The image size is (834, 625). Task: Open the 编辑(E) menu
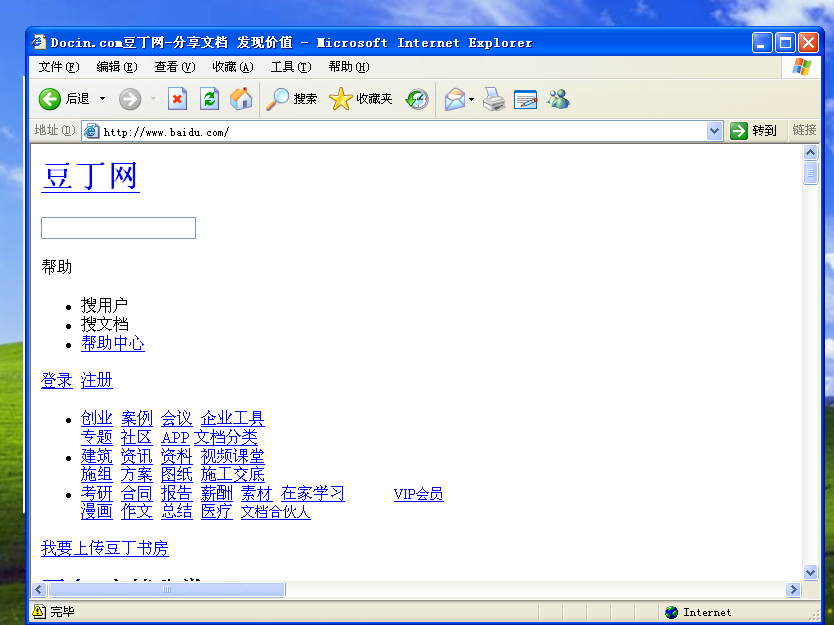point(116,67)
